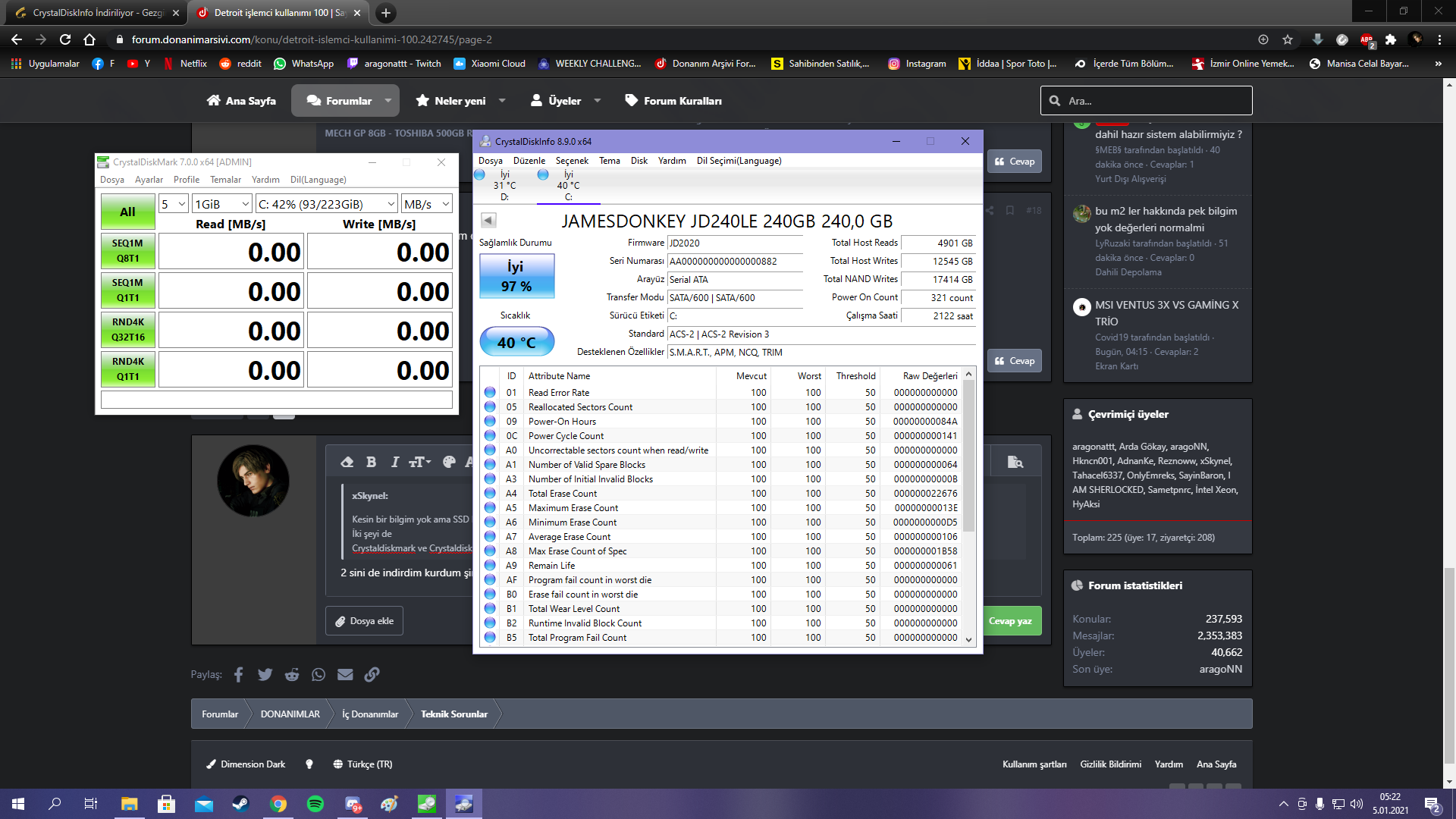Click the 40 °C temperature indicator

[x=516, y=342]
